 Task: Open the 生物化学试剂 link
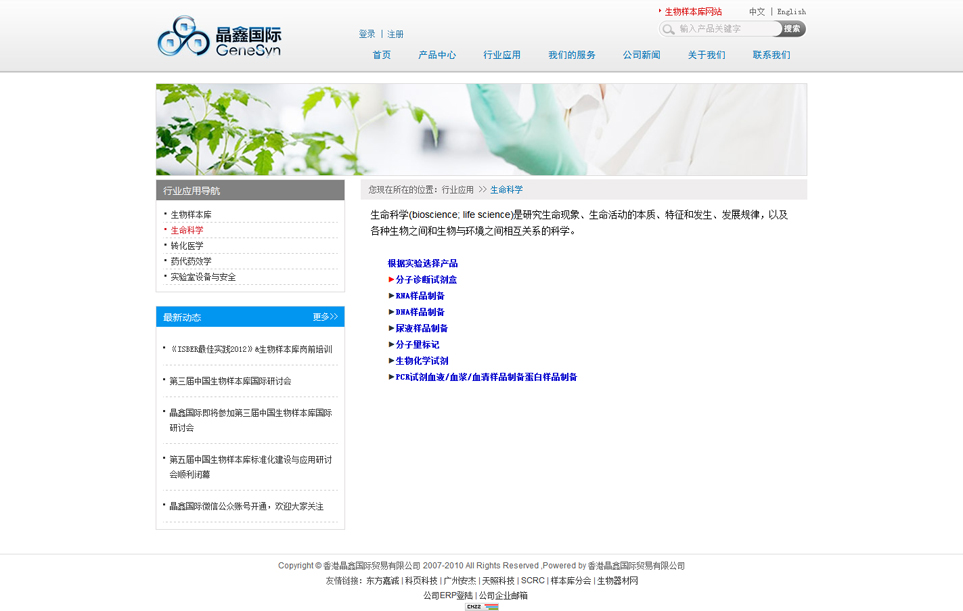[x=422, y=361]
